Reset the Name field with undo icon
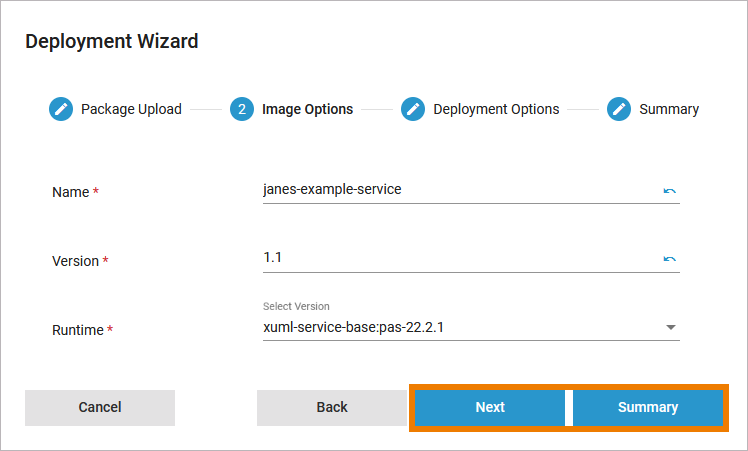This screenshot has width=748, height=451. pyautogui.click(x=669, y=190)
